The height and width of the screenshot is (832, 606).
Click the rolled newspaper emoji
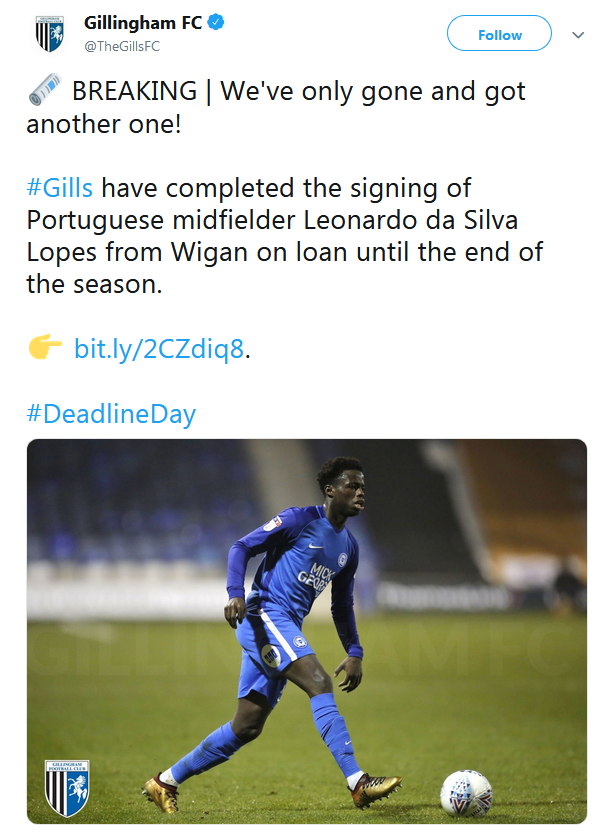tap(44, 92)
